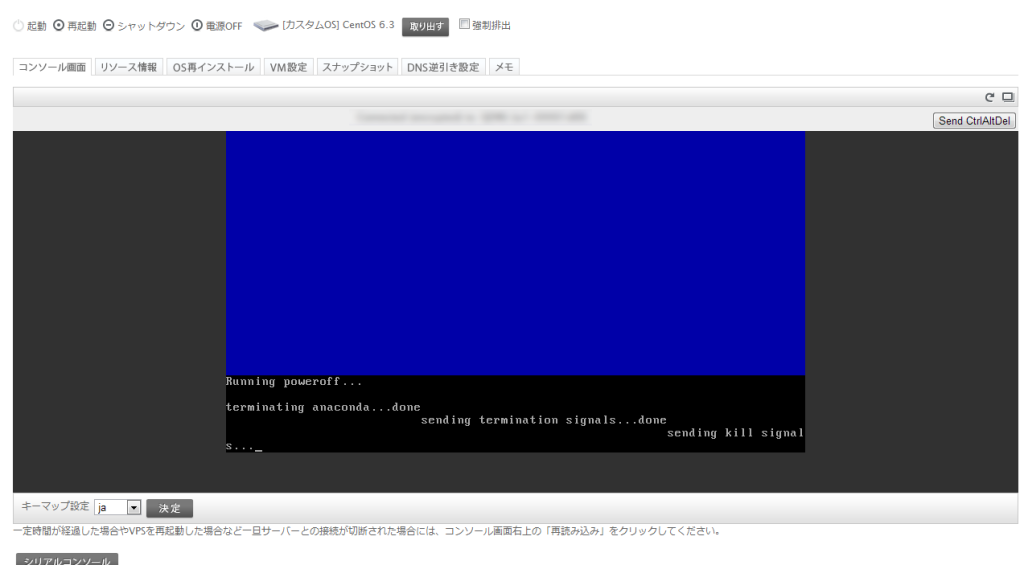Click the 取り出す eject button
Screen dimensions: 1024x565
[424, 27]
